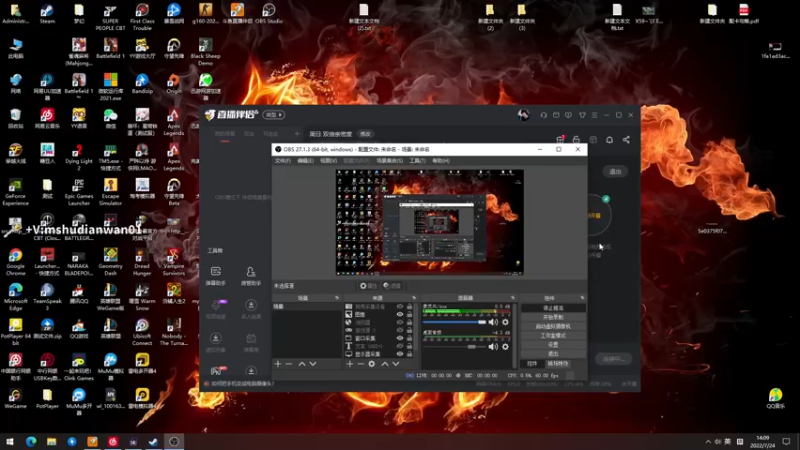Open the Windows Start menu
Image resolution: width=800 pixels, height=450 pixels.
[10, 441]
